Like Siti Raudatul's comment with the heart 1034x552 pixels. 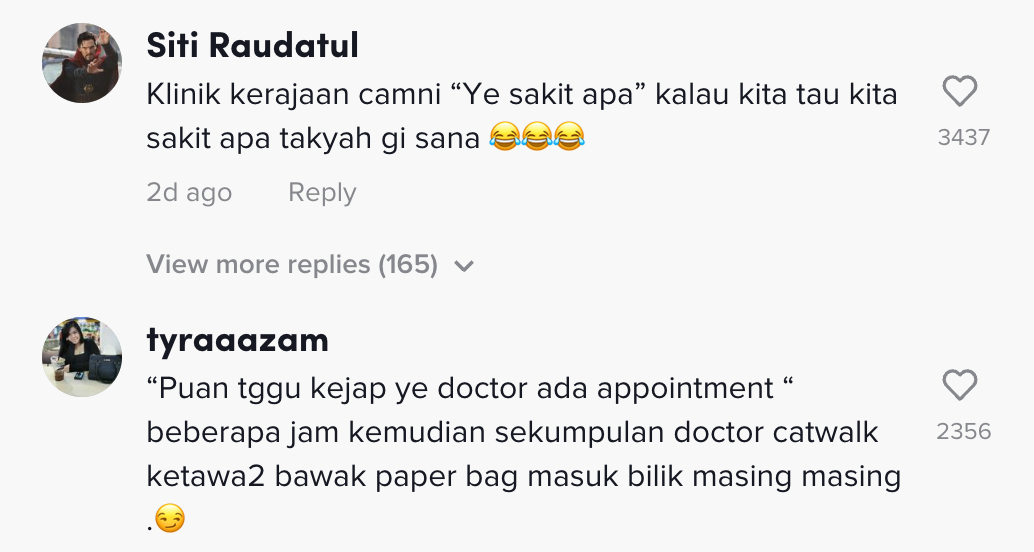[959, 91]
